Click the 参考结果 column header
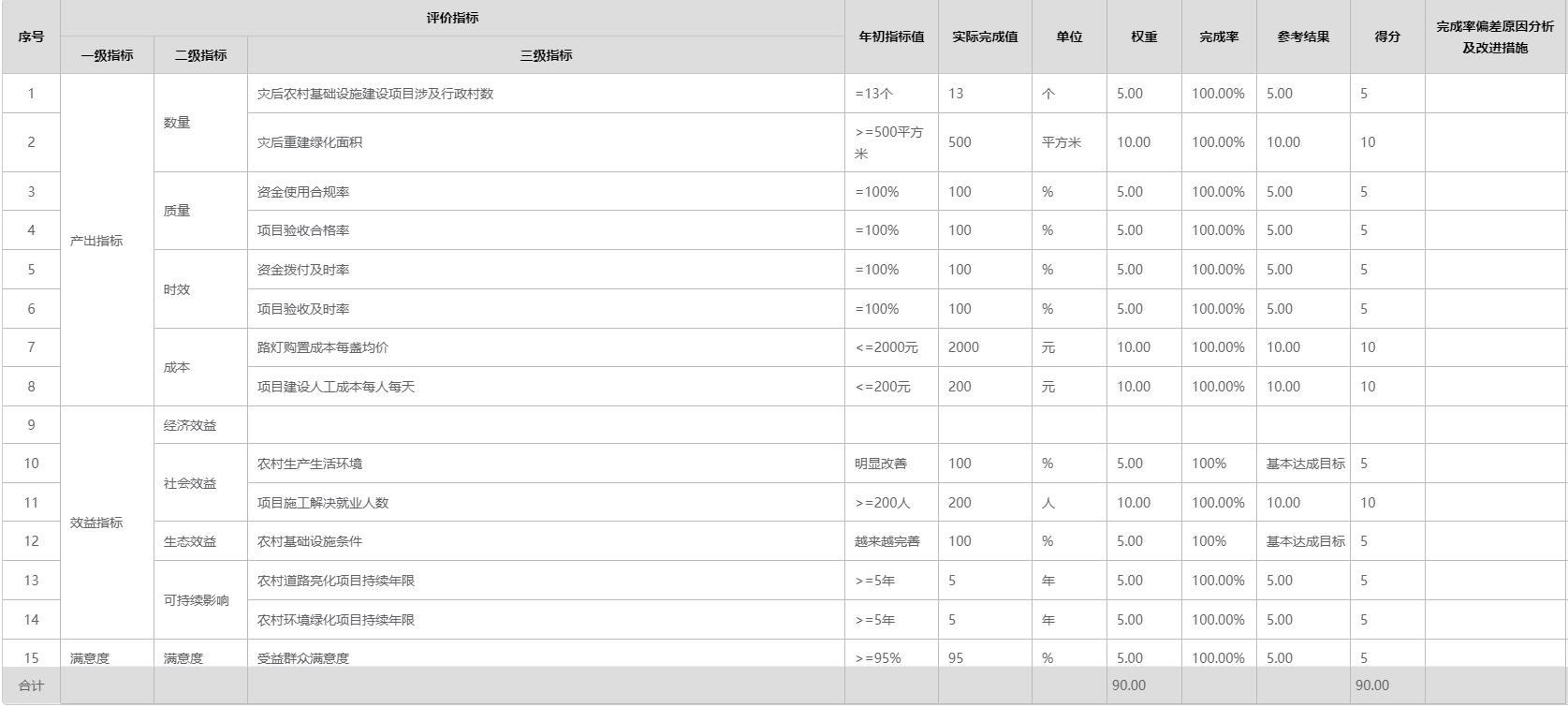This screenshot has height=707, width=1568. 1303,37
